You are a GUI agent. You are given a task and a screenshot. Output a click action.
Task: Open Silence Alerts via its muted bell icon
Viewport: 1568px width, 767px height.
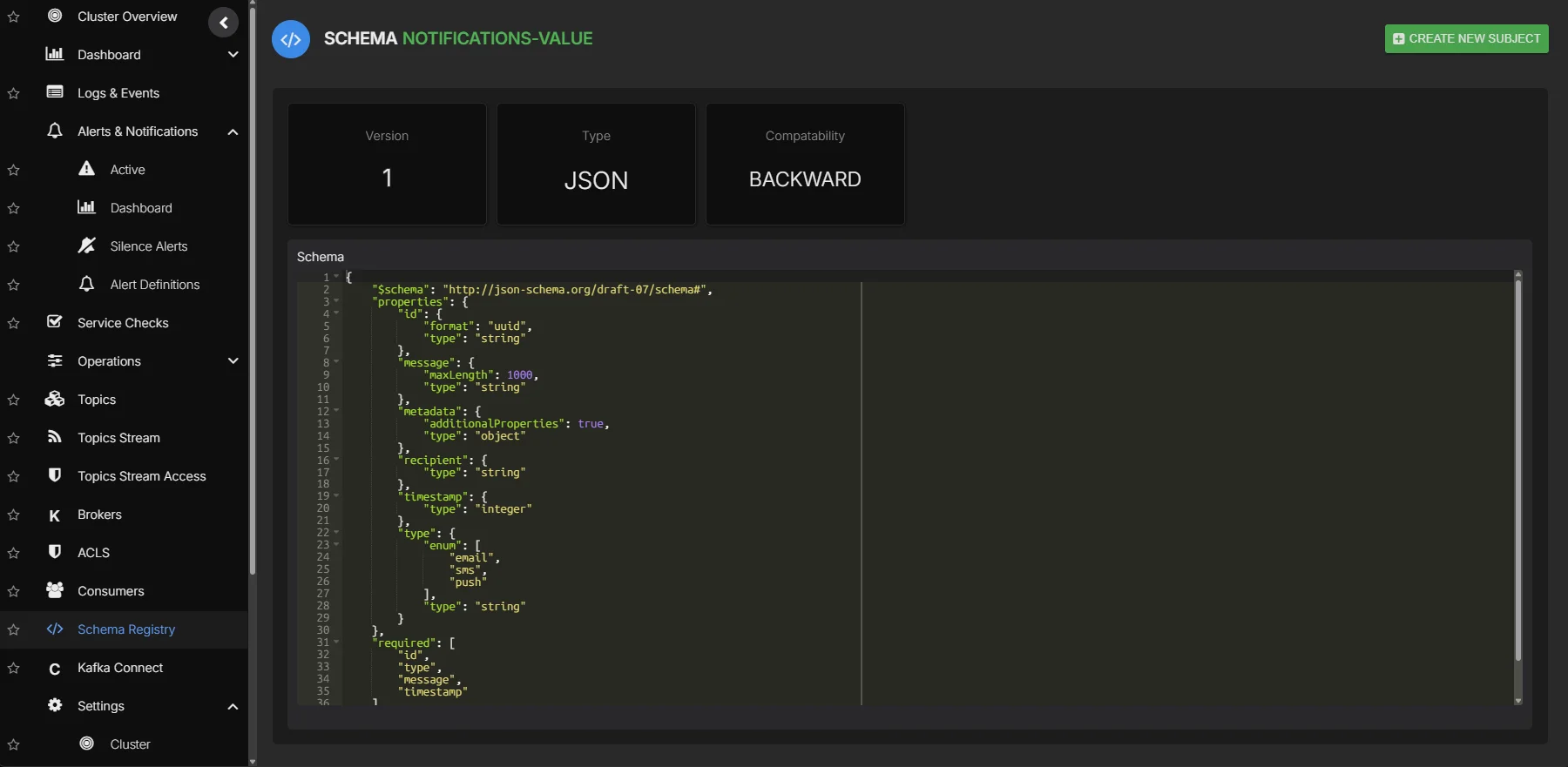click(x=86, y=246)
